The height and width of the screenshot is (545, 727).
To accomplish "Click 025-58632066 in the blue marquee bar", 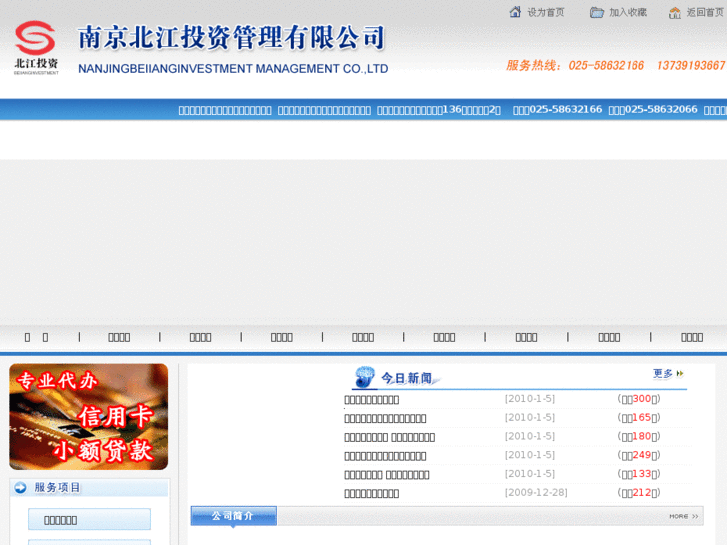I will click(661, 109).
